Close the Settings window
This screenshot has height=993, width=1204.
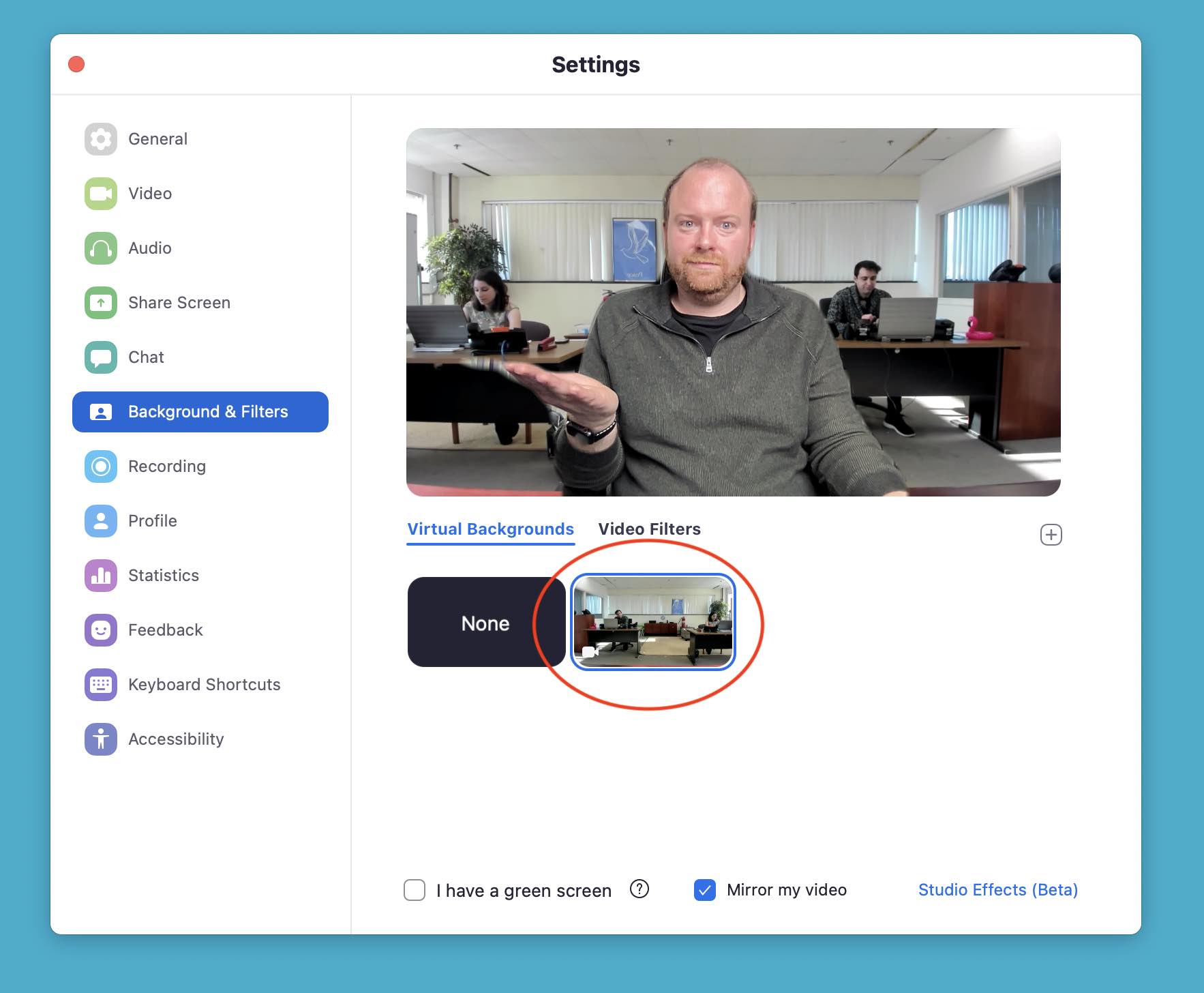(76, 64)
